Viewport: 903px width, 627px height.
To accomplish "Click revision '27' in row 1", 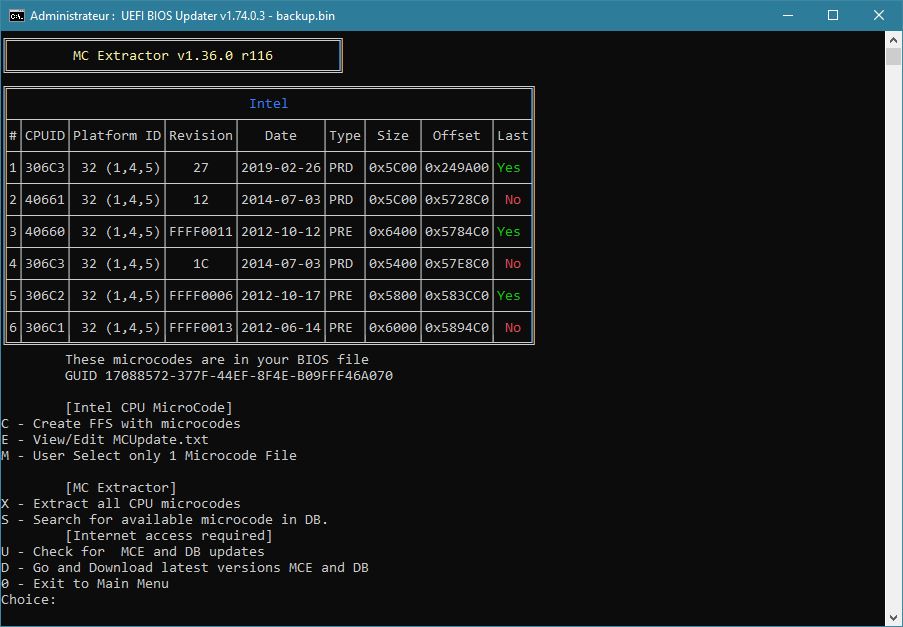I will 200,168.
